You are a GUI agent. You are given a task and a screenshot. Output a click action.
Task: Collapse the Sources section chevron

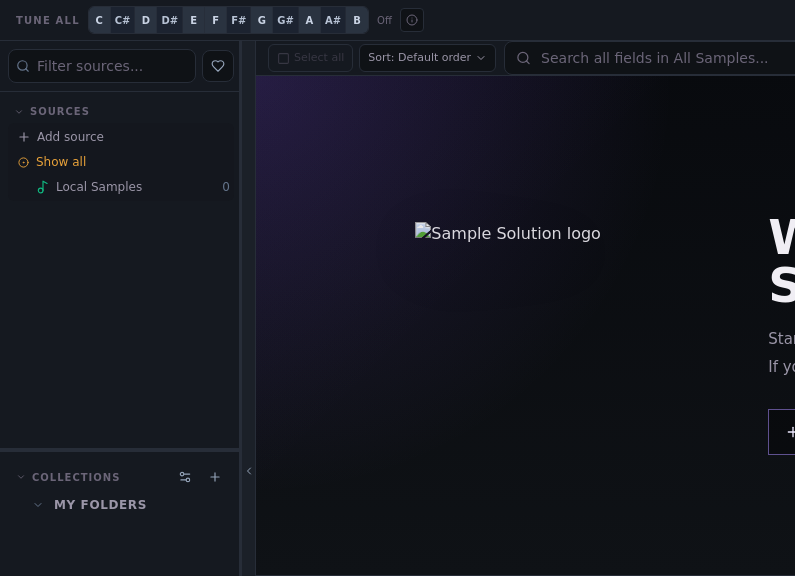point(19,112)
